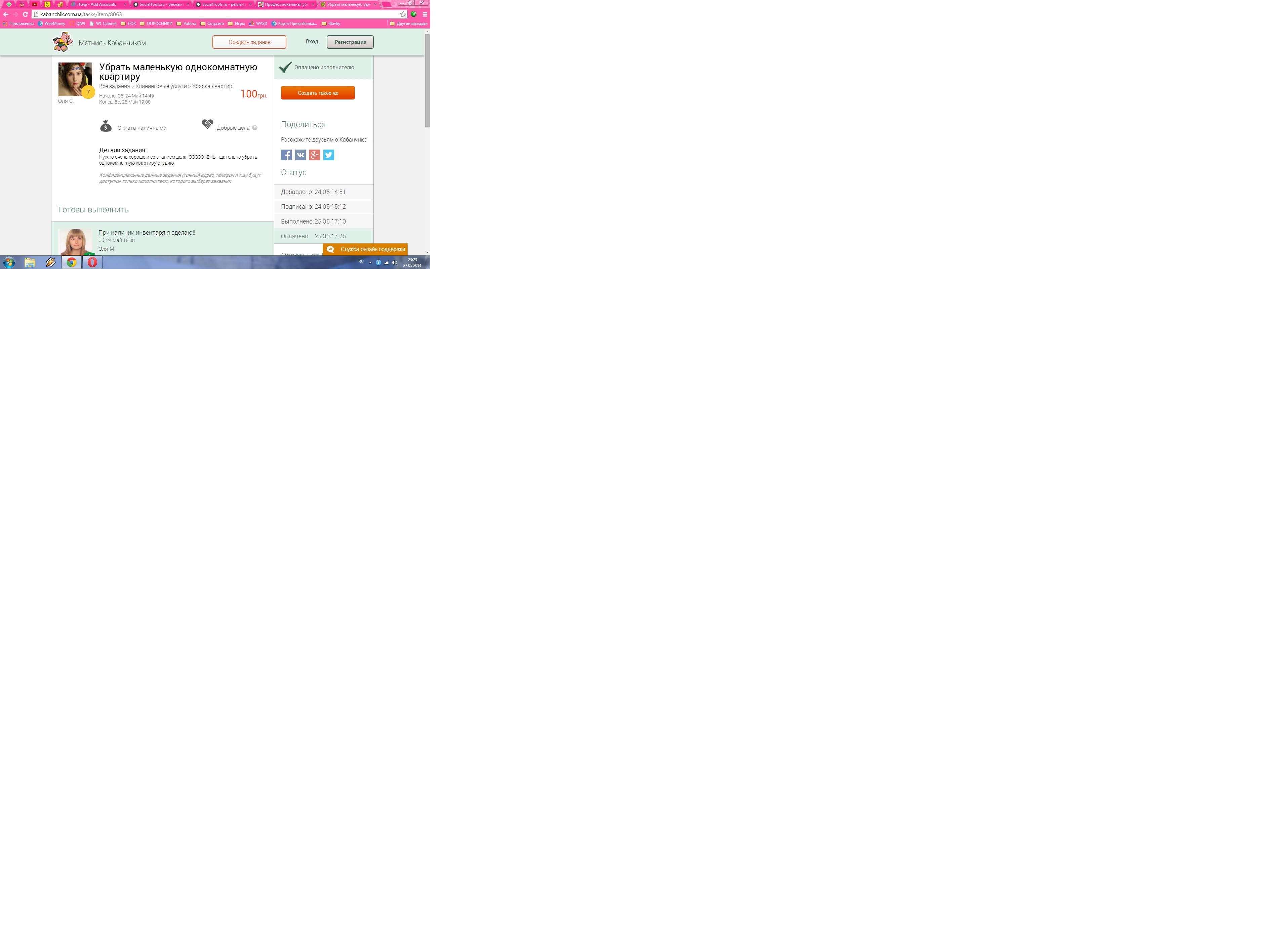Switch to the first SocialTools.ru tab
The height and width of the screenshot is (925, 1288).
tap(161, 4)
